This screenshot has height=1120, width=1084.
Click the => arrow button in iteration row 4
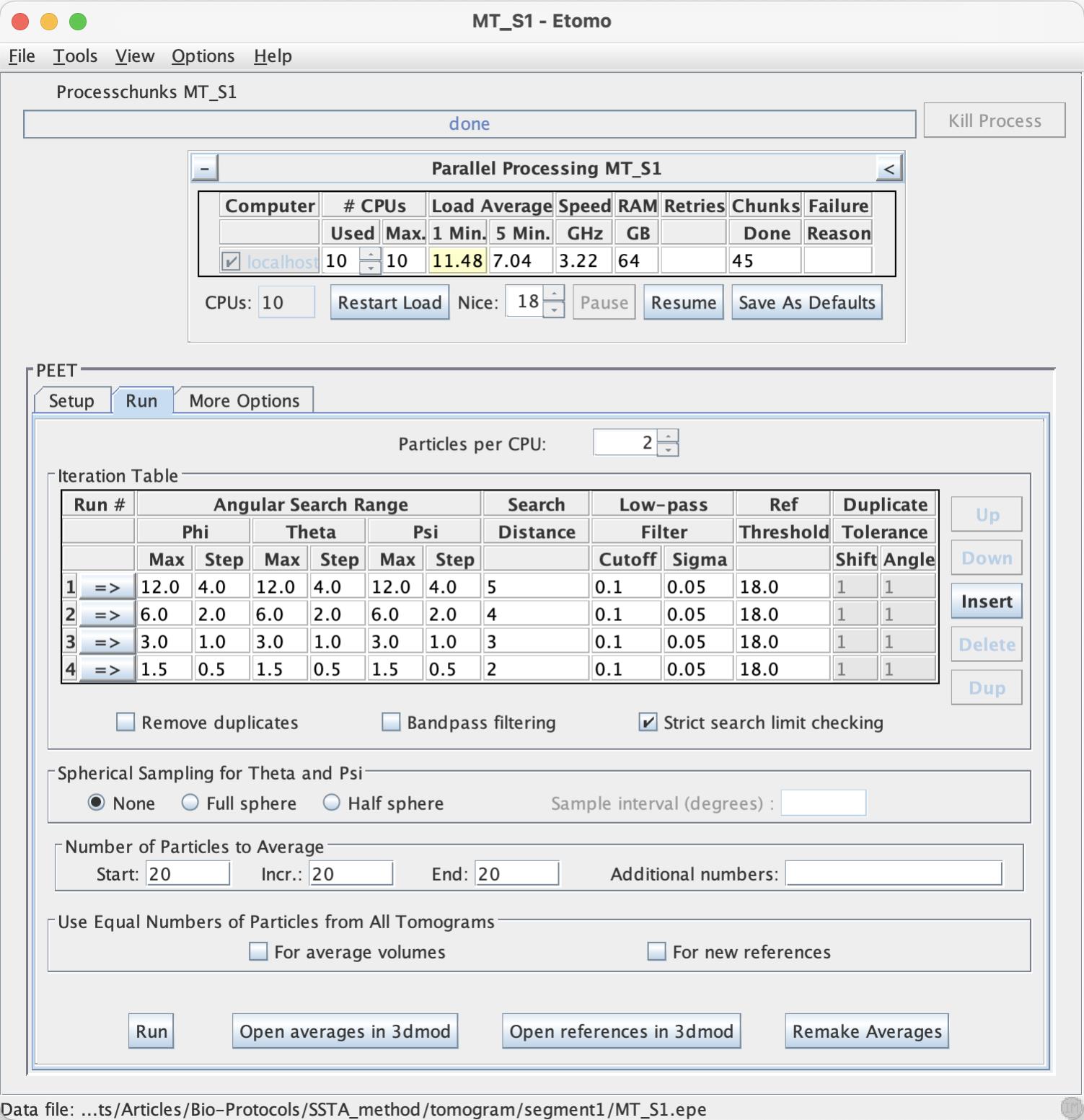point(107,669)
